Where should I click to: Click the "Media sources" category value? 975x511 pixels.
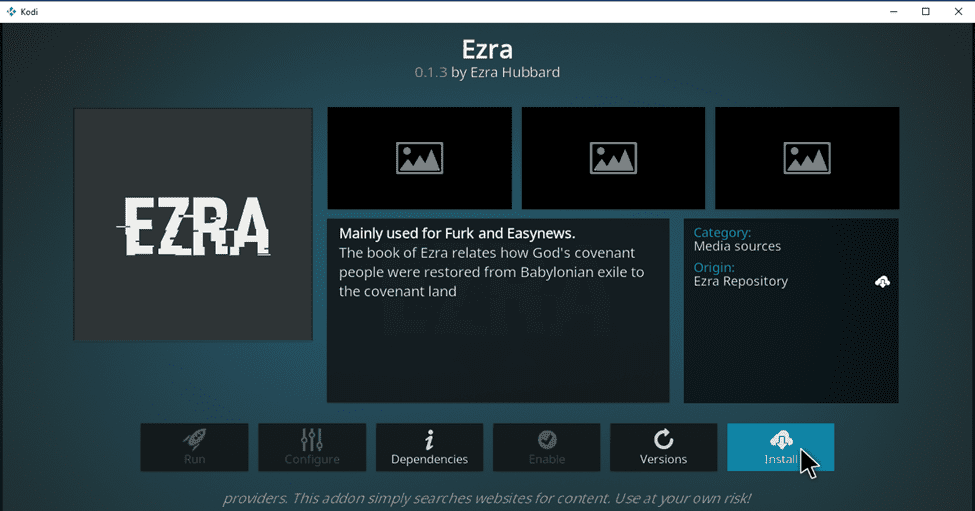[737, 246]
